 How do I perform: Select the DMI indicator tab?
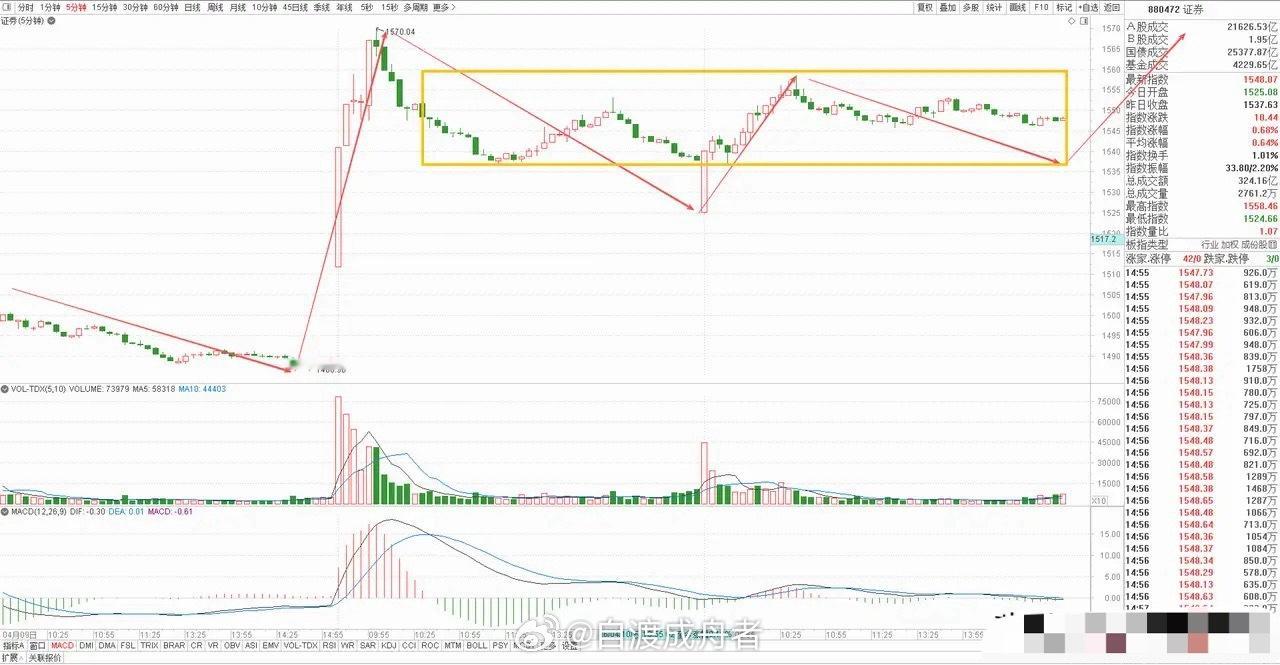(x=87, y=646)
